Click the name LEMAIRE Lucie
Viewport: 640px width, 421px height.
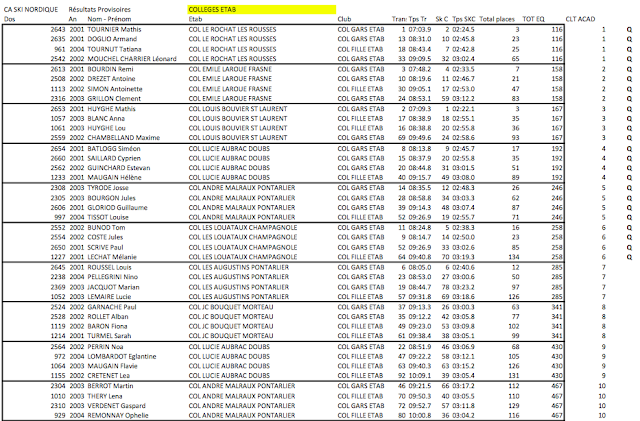pos(109,297)
